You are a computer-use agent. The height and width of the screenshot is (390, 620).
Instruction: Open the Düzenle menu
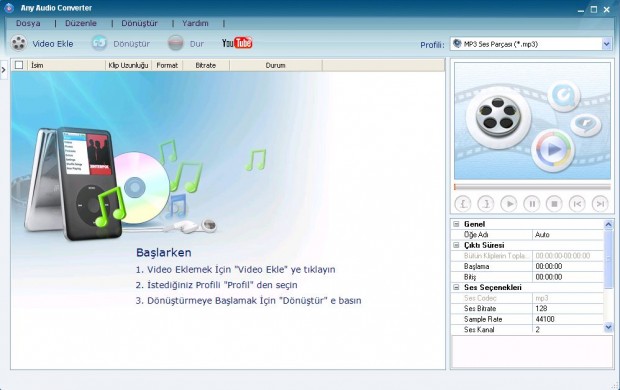pos(81,23)
